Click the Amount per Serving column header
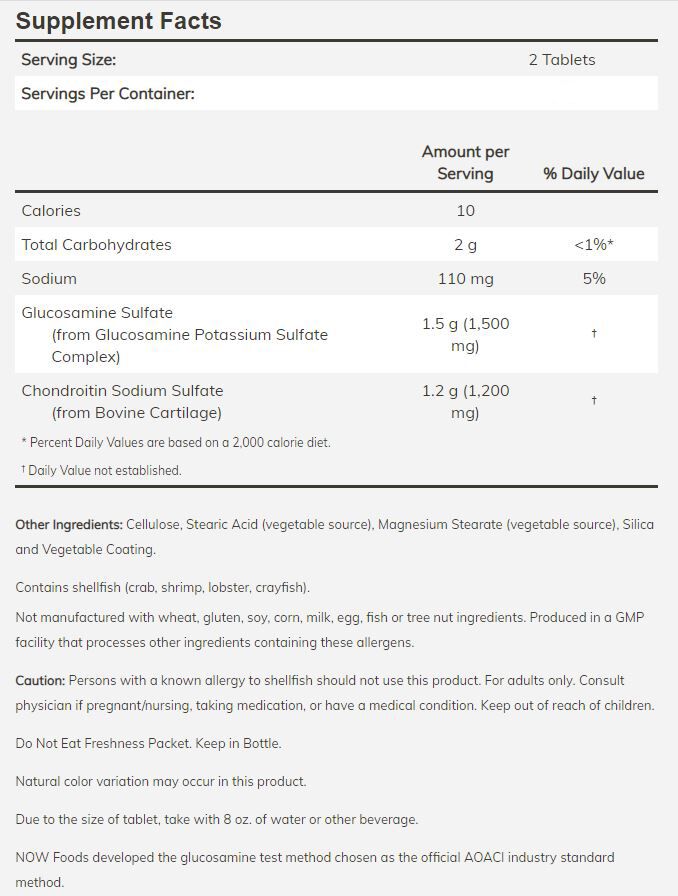This screenshot has width=678, height=896. click(x=465, y=163)
